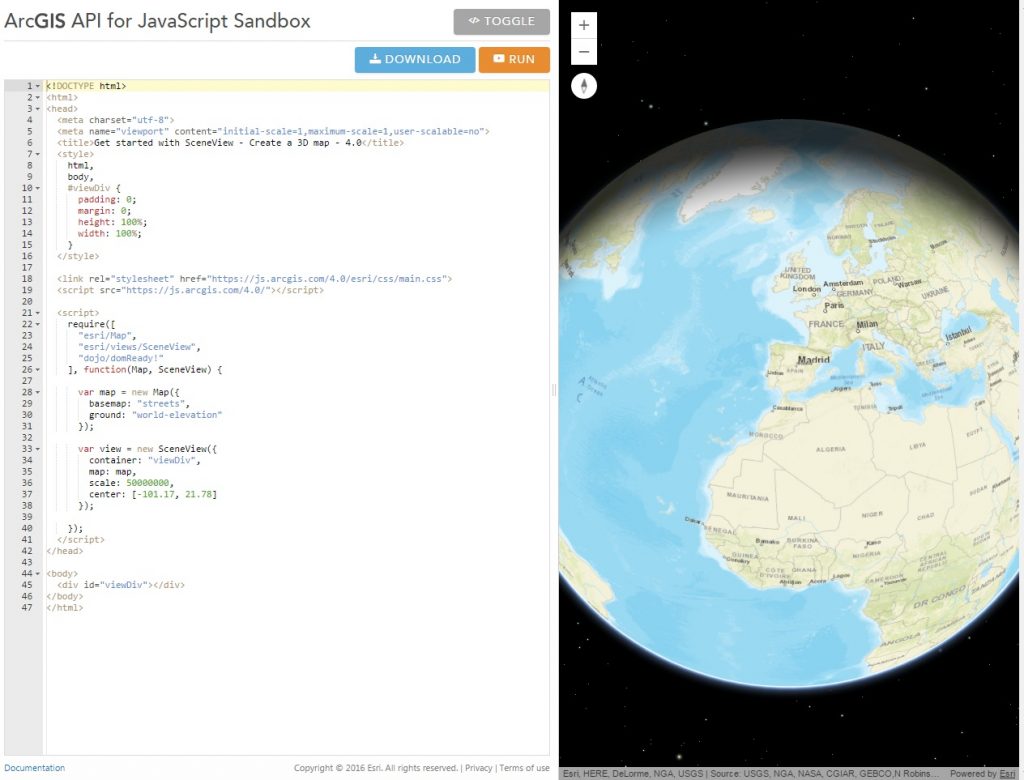Image resolution: width=1024 pixels, height=780 pixels.
Task: Collapse the head tag fold arrow on line 3
Action: click(38, 109)
